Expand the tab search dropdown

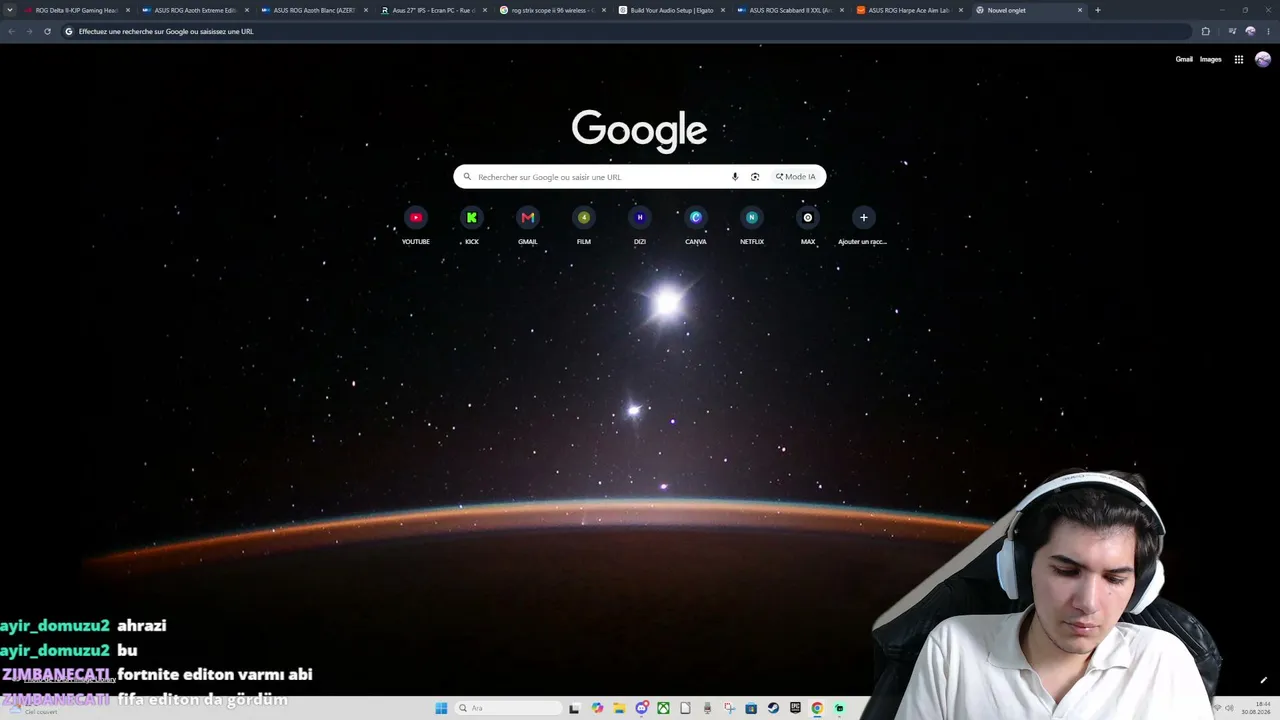tap(11, 10)
